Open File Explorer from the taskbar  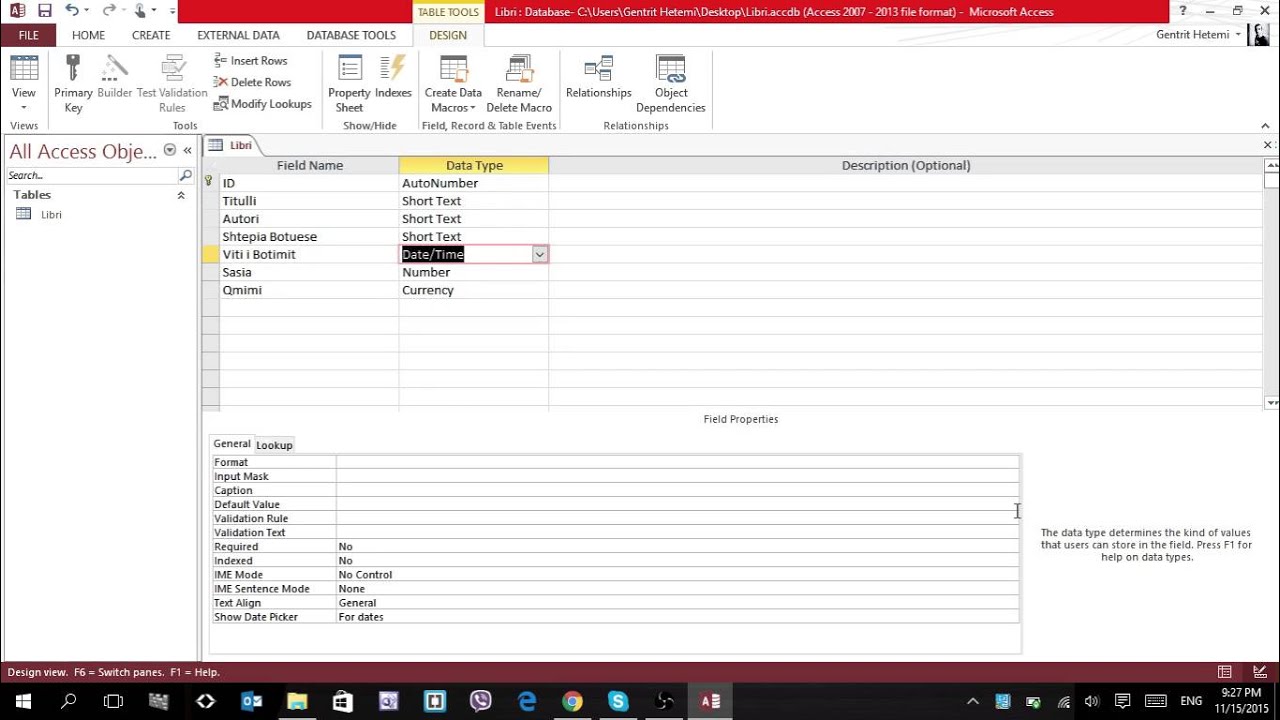point(297,701)
